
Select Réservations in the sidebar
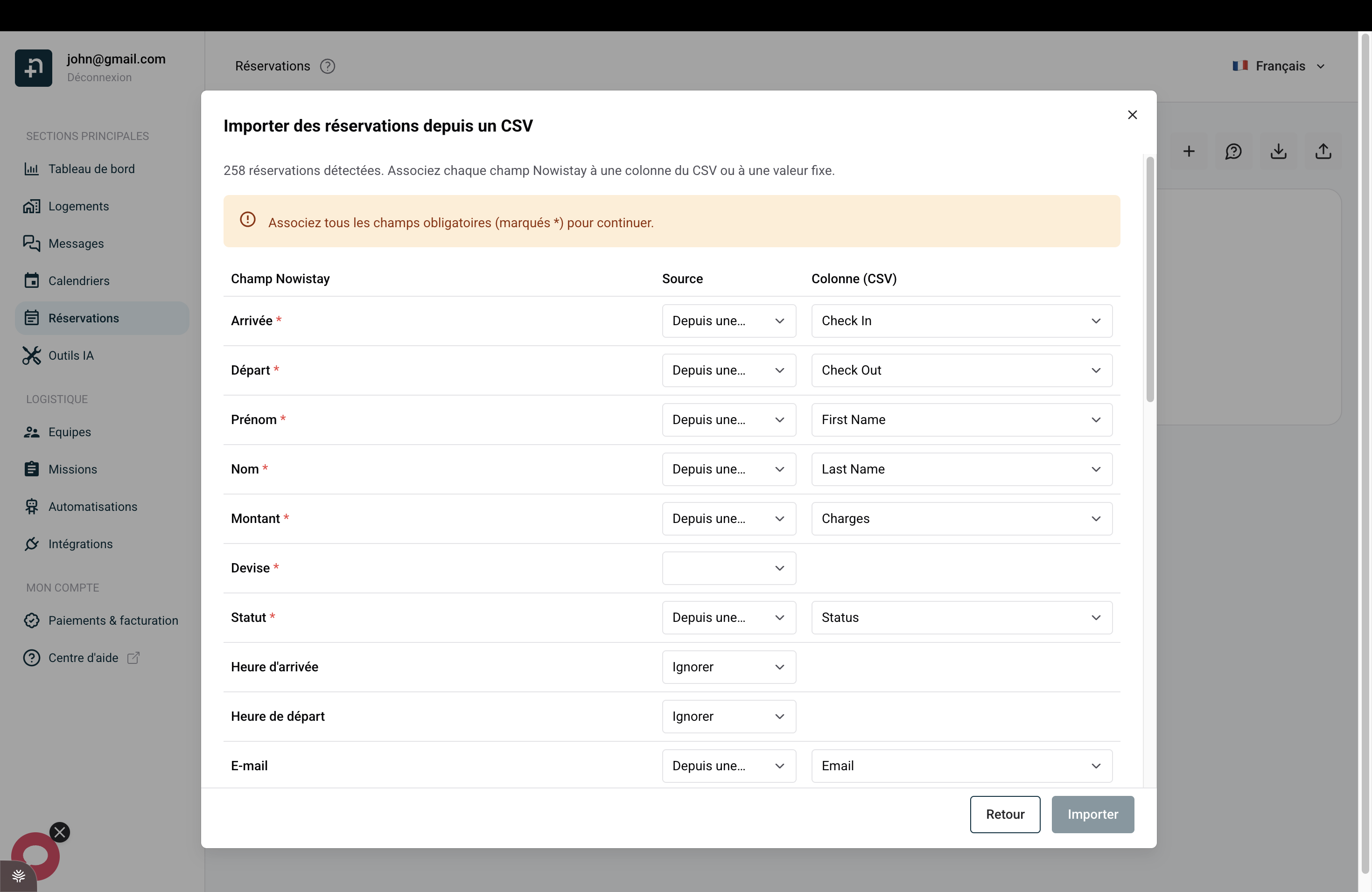[102, 318]
